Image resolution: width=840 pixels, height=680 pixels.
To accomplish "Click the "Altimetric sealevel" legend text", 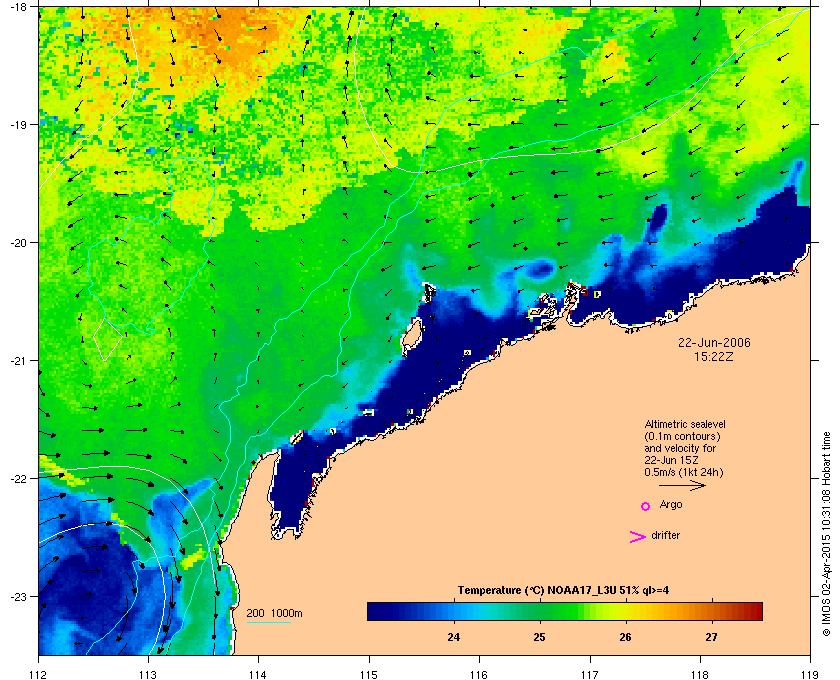I will (x=685, y=424).
